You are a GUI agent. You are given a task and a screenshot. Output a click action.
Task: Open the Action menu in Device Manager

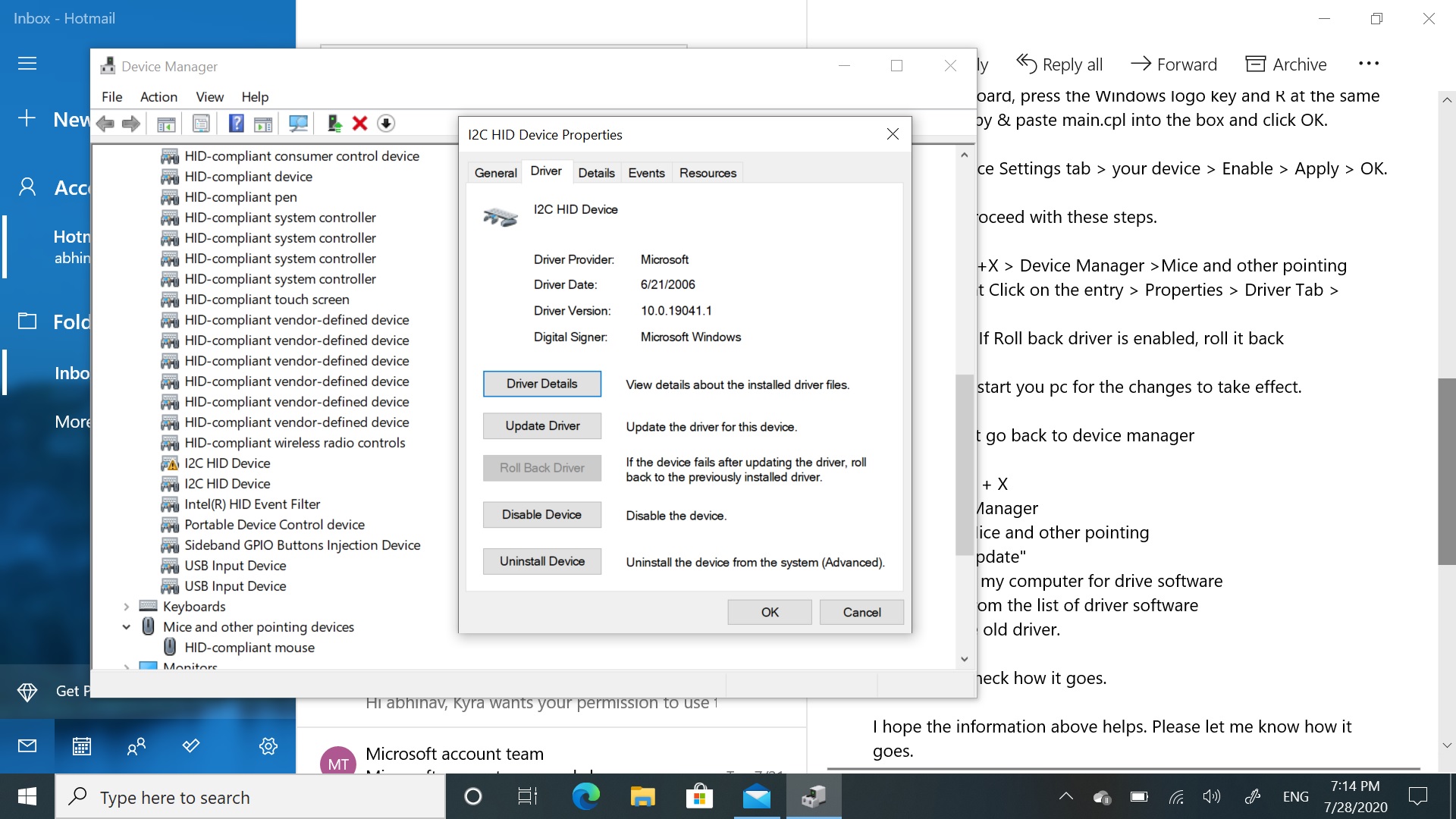point(156,96)
